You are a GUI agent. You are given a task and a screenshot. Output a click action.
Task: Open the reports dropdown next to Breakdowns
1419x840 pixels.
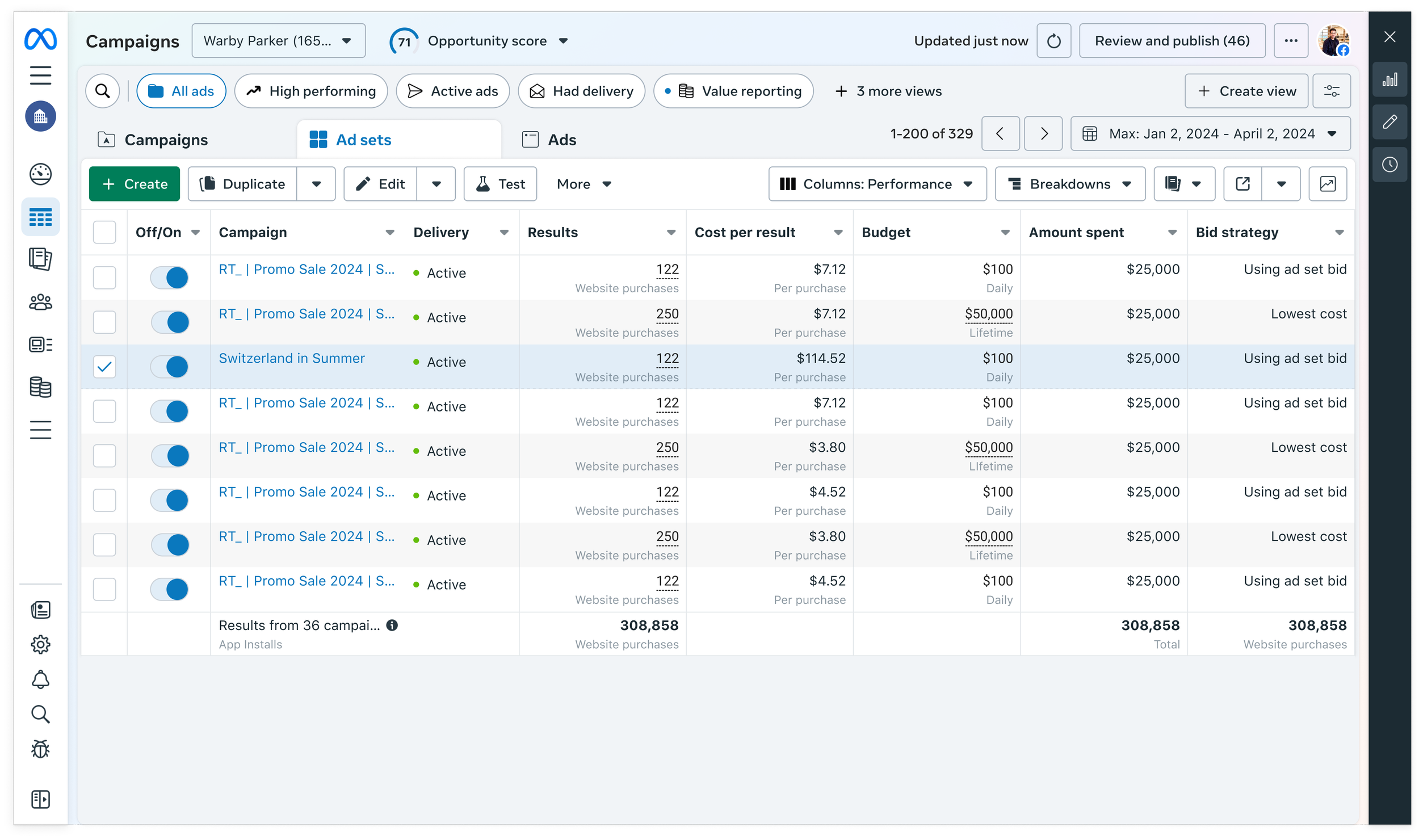tap(1184, 184)
